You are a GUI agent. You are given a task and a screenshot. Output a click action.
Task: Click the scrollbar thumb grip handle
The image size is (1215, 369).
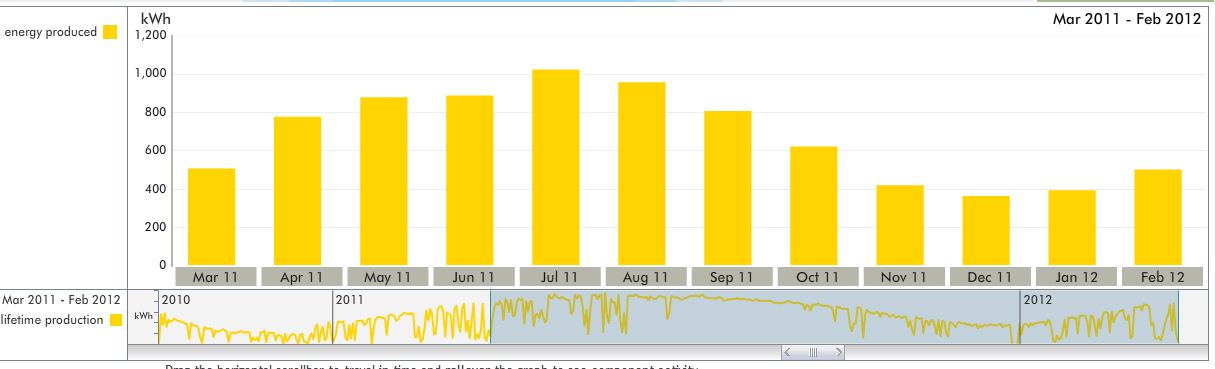(x=813, y=352)
